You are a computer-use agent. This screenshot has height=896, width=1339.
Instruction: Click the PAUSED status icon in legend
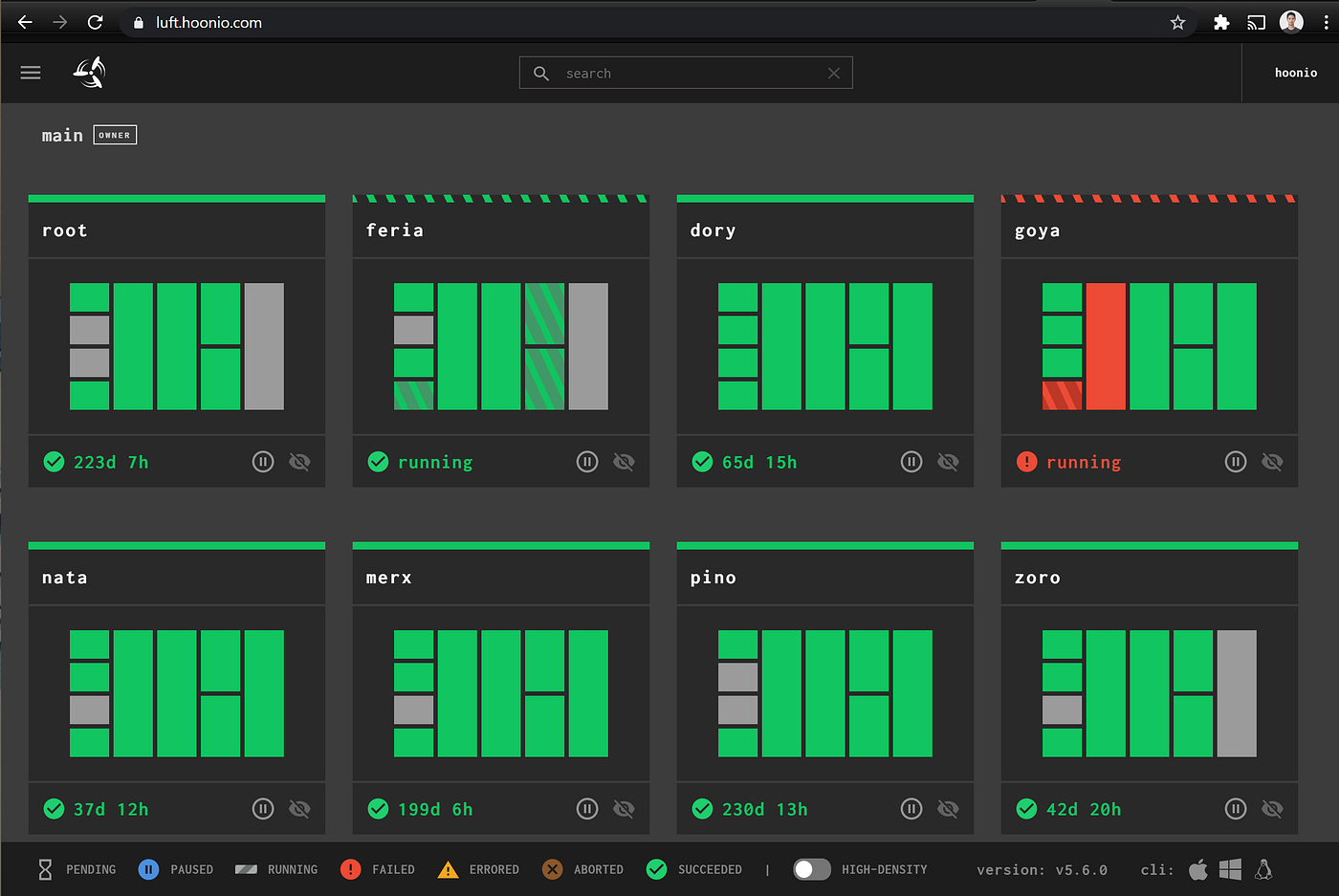(x=148, y=869)
